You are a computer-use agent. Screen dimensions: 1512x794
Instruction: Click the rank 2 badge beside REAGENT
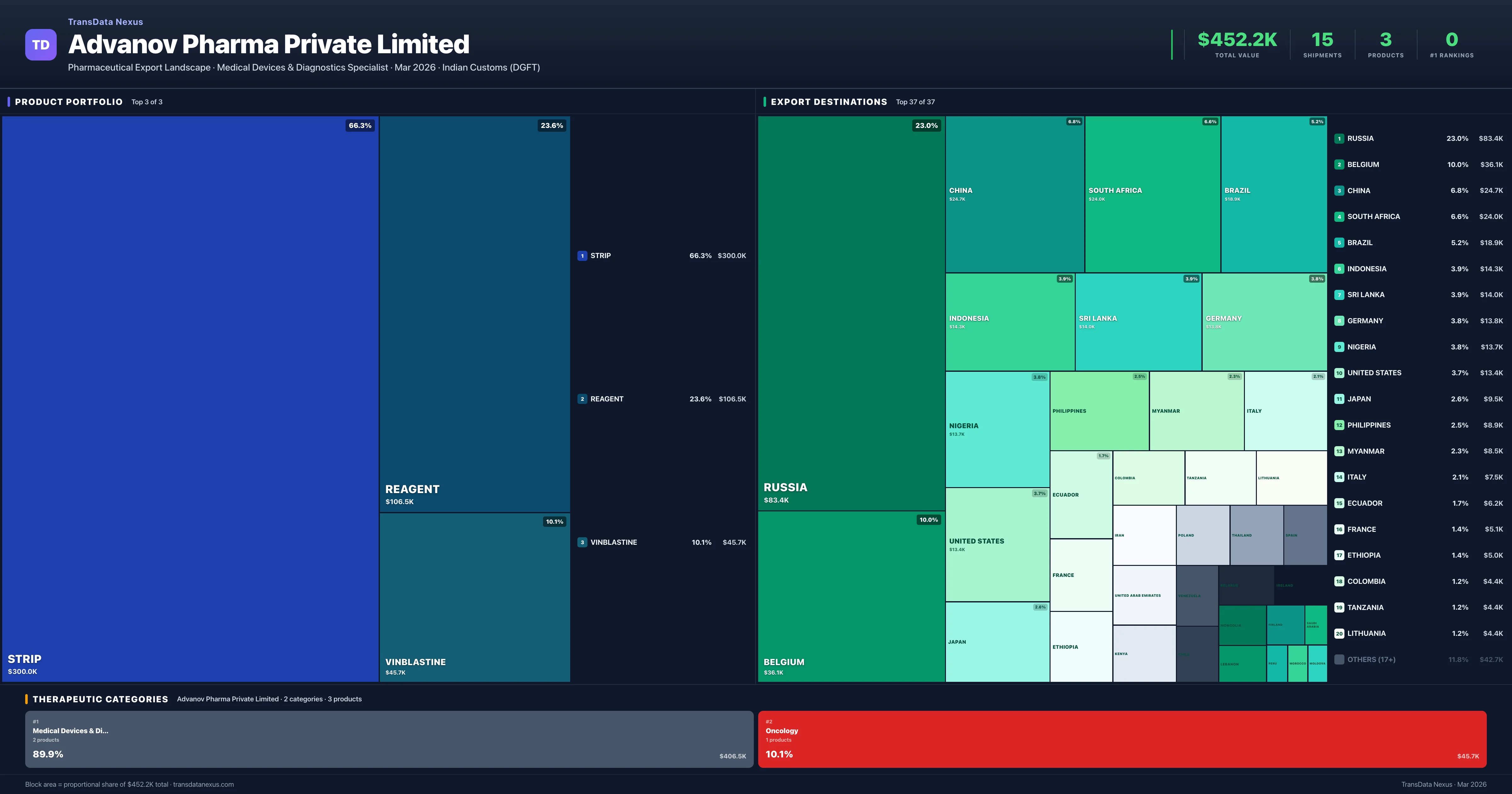coord(582,399)
